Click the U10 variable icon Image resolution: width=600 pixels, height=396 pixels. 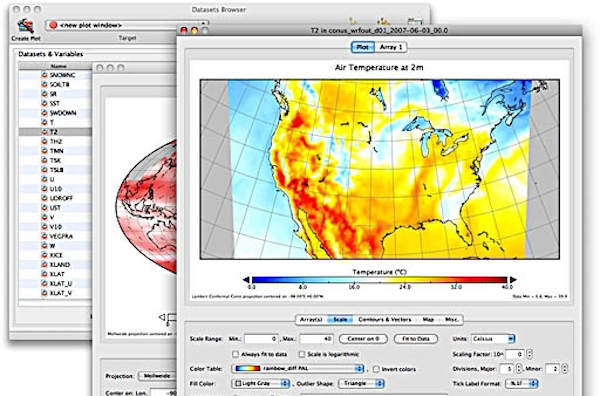pos(45,189)
